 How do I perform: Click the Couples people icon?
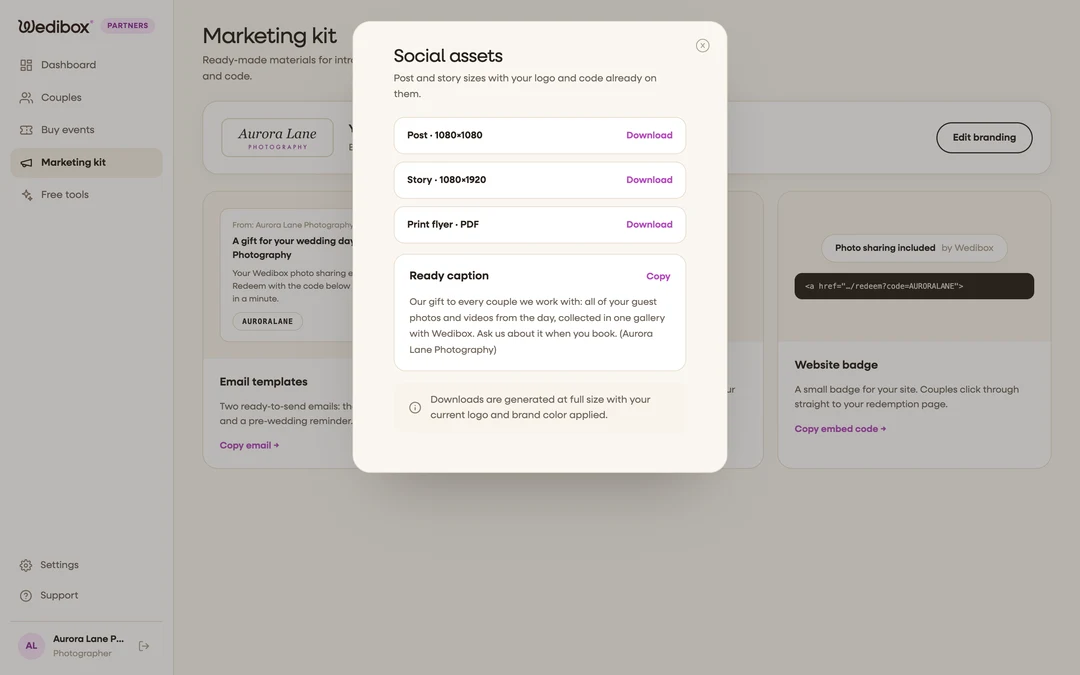pyautogui.click(x=26, y=97)
